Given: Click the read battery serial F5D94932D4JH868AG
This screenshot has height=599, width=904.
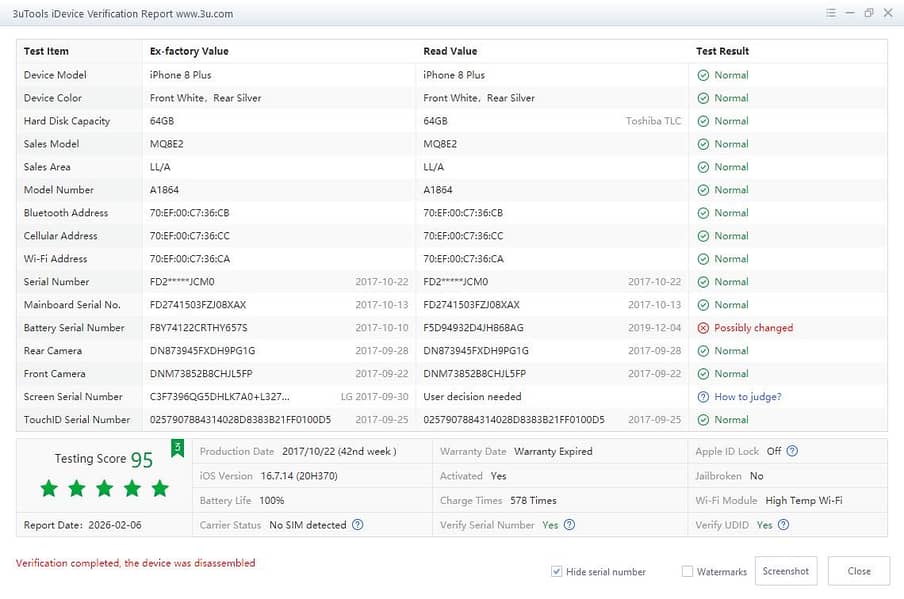Looking at the screenshot, I should (473, 327).
